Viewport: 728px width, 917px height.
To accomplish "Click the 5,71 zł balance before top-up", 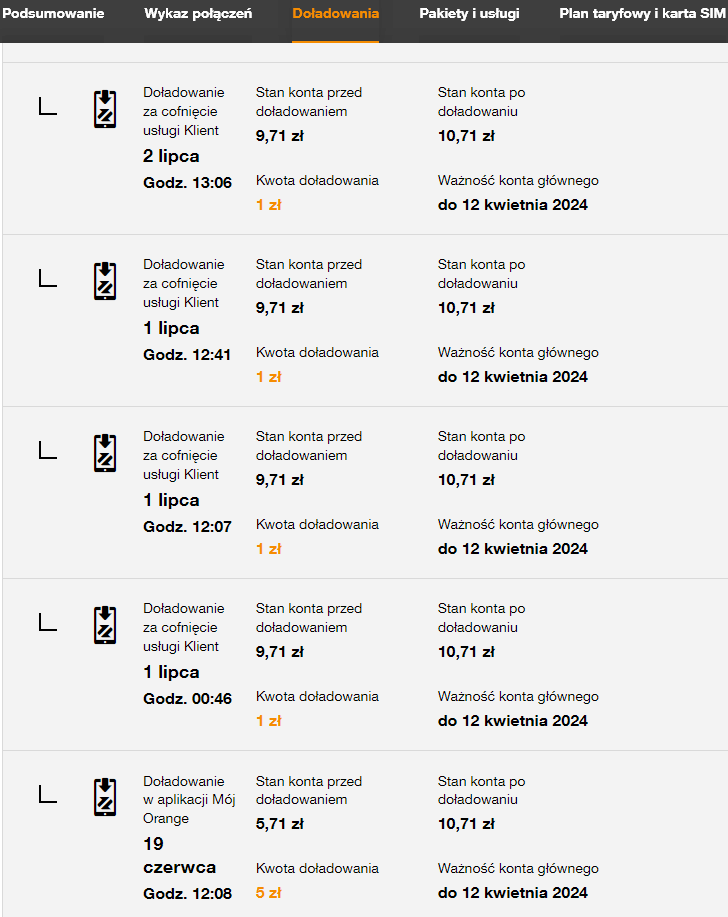I will click(279, 824).
